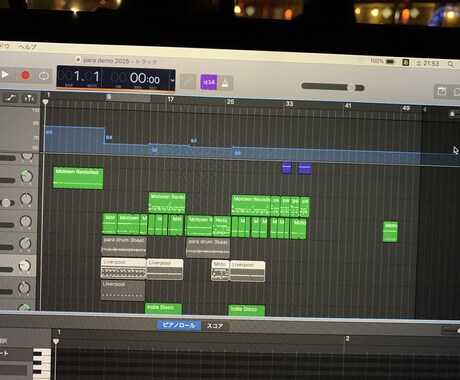
Task: Select the Indie Disco region on the left
Action: pyautogui.click(x=163, y=308)
